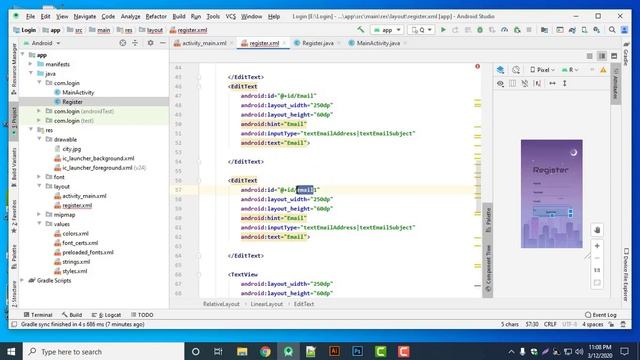This screenshot has width=640, height=360.
Task: Click the Windows Start button
Action: click(x=11, y=351)
